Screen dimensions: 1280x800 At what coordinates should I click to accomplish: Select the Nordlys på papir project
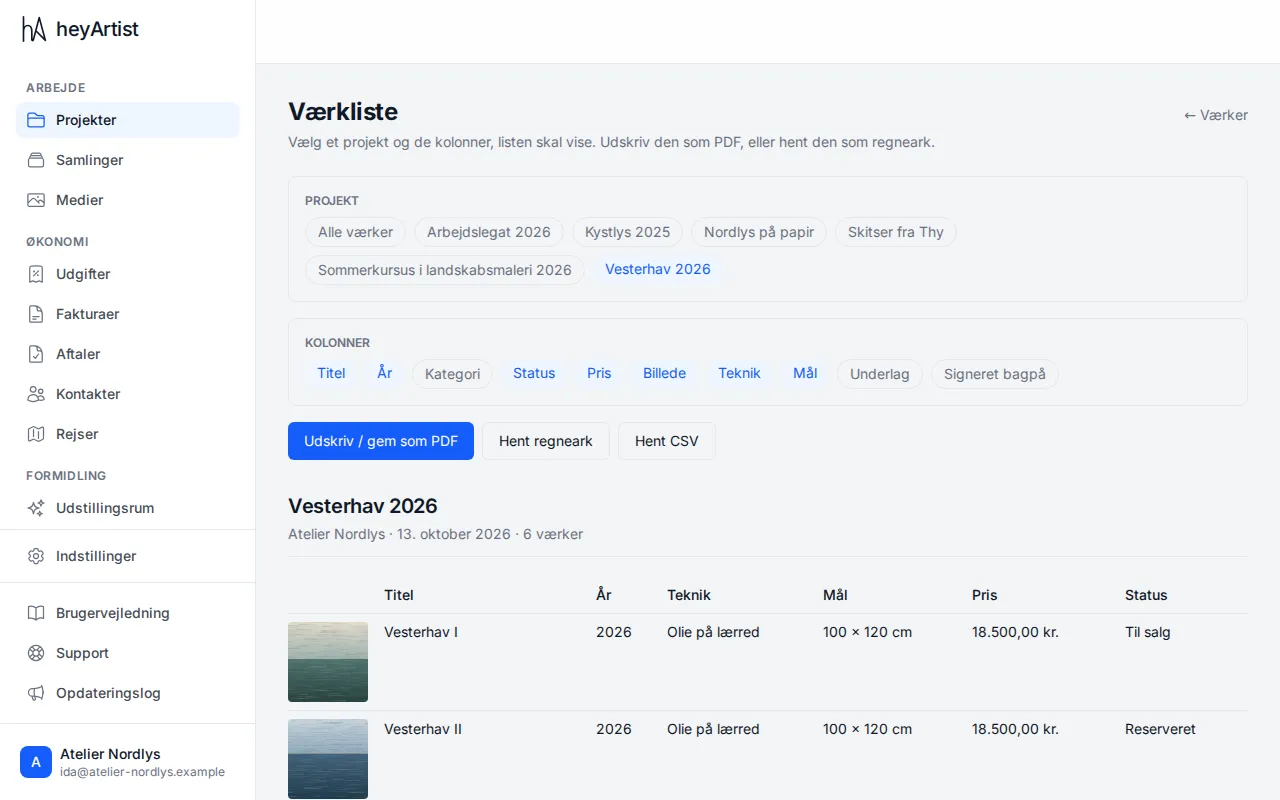759,232
